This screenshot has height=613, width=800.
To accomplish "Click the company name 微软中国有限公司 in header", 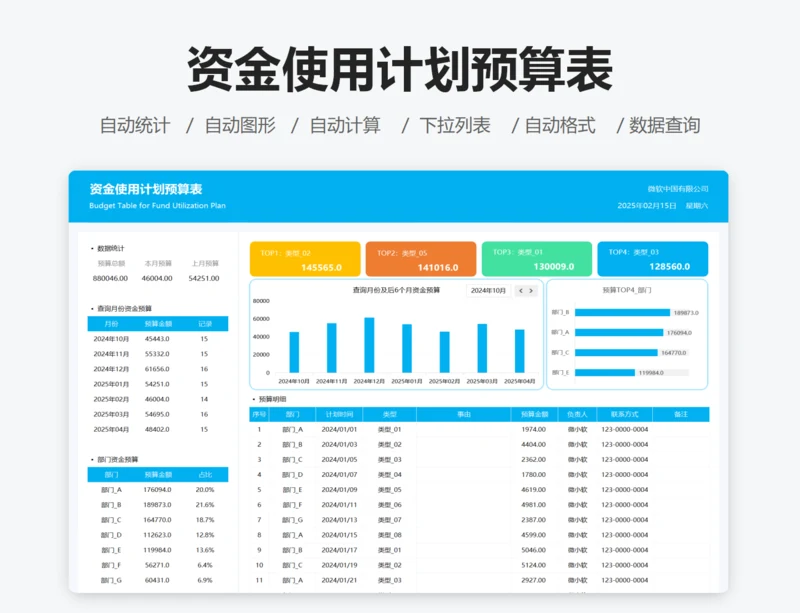I will coord(678,189).
